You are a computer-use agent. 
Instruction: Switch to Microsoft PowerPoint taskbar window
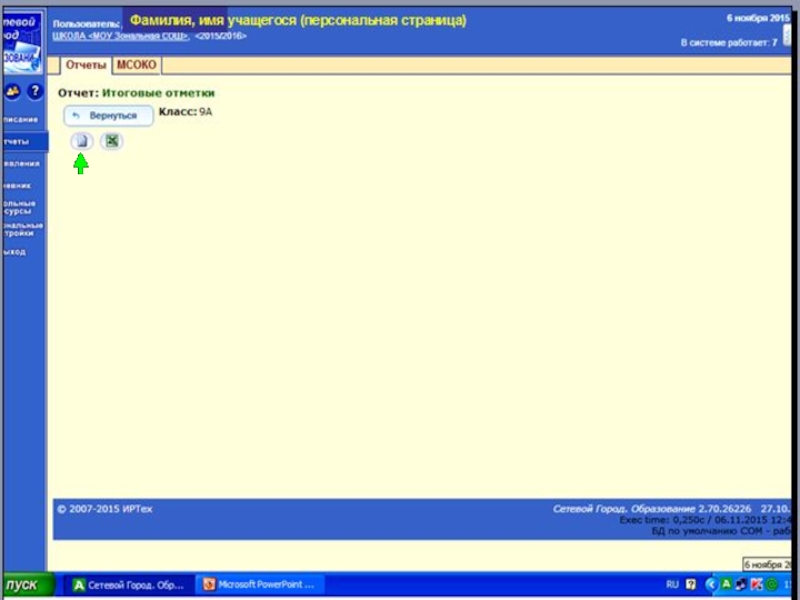point(259,585)
